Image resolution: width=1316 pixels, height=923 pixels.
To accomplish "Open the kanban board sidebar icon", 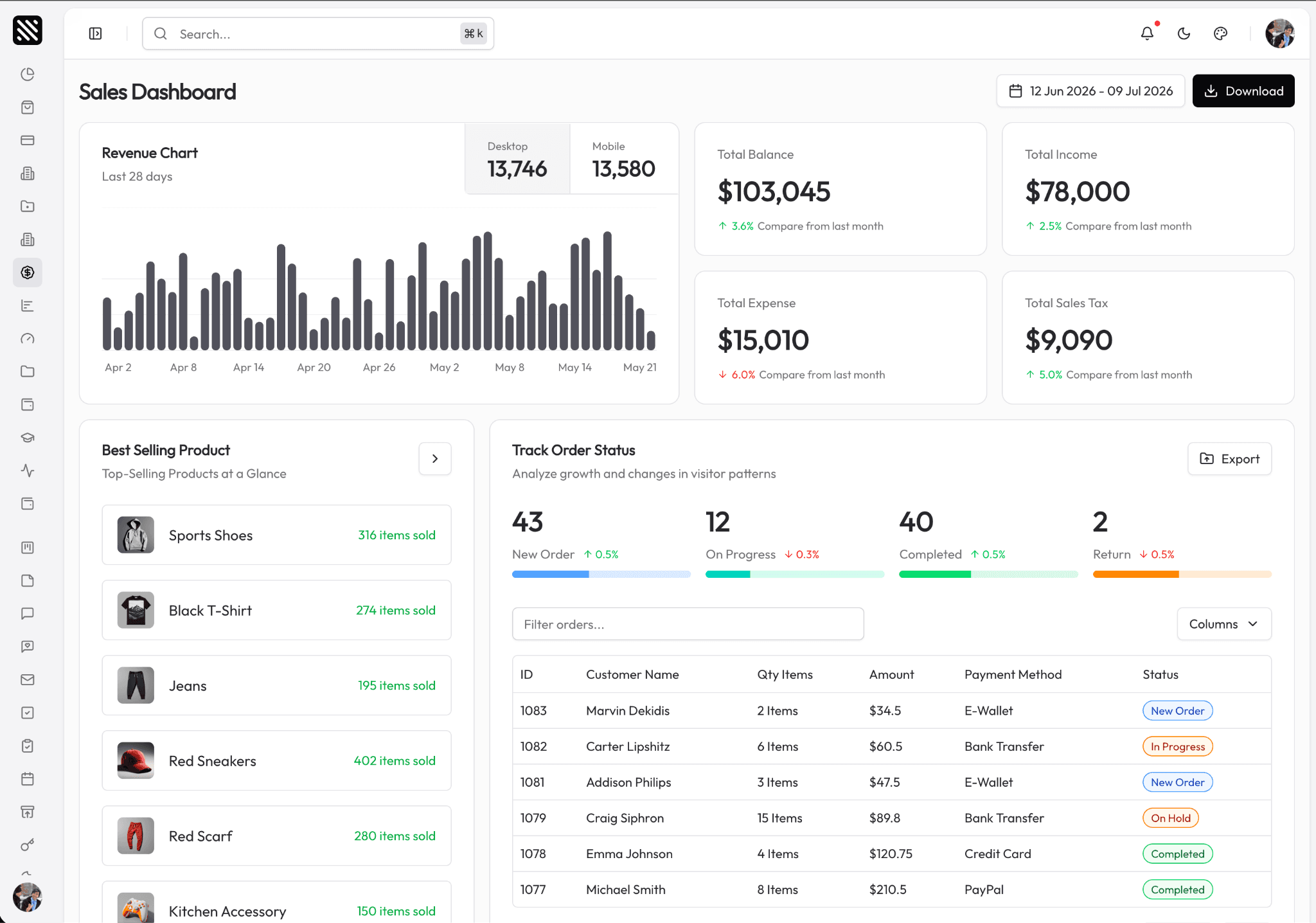I will tap(28, 548).
